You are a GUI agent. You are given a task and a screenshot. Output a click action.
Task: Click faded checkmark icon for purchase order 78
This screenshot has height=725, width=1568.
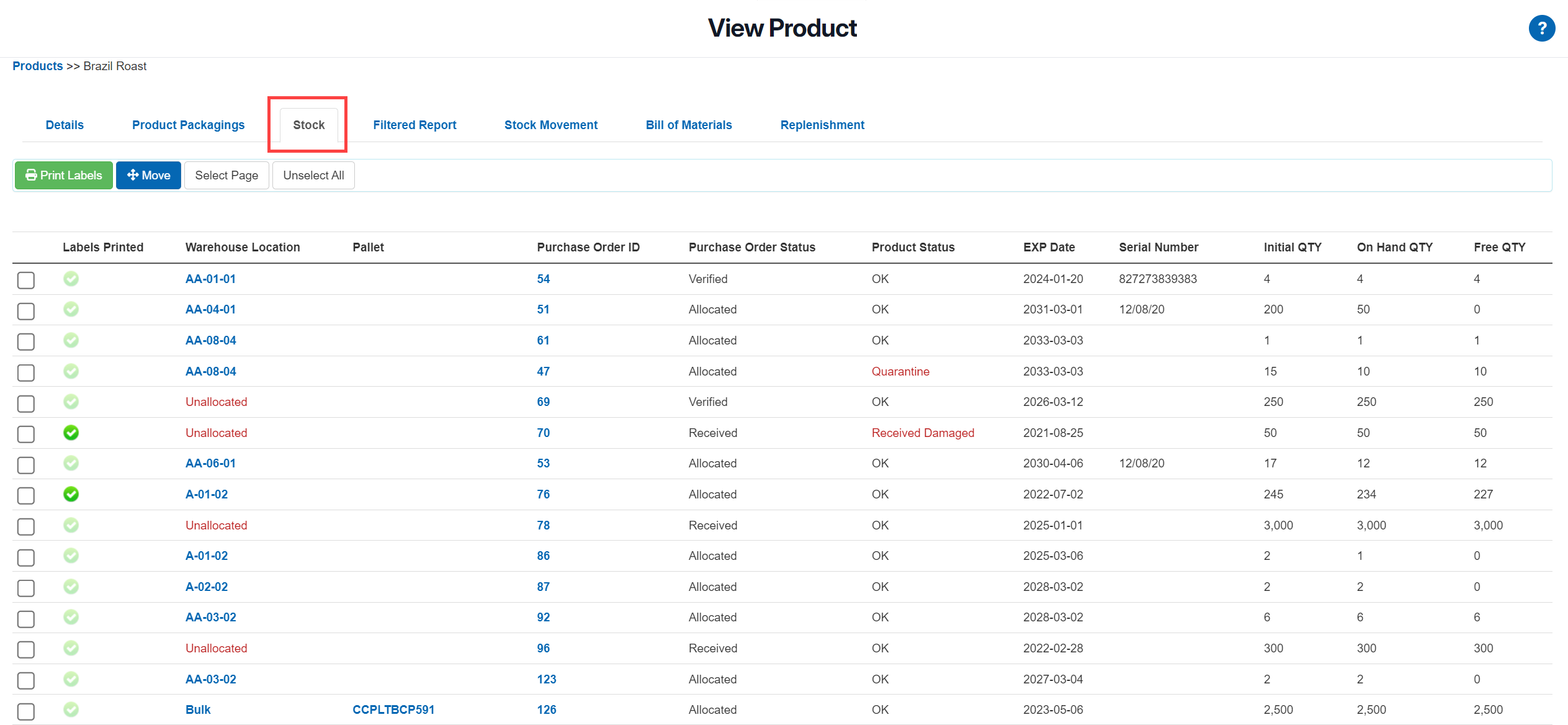pos(71,525)
